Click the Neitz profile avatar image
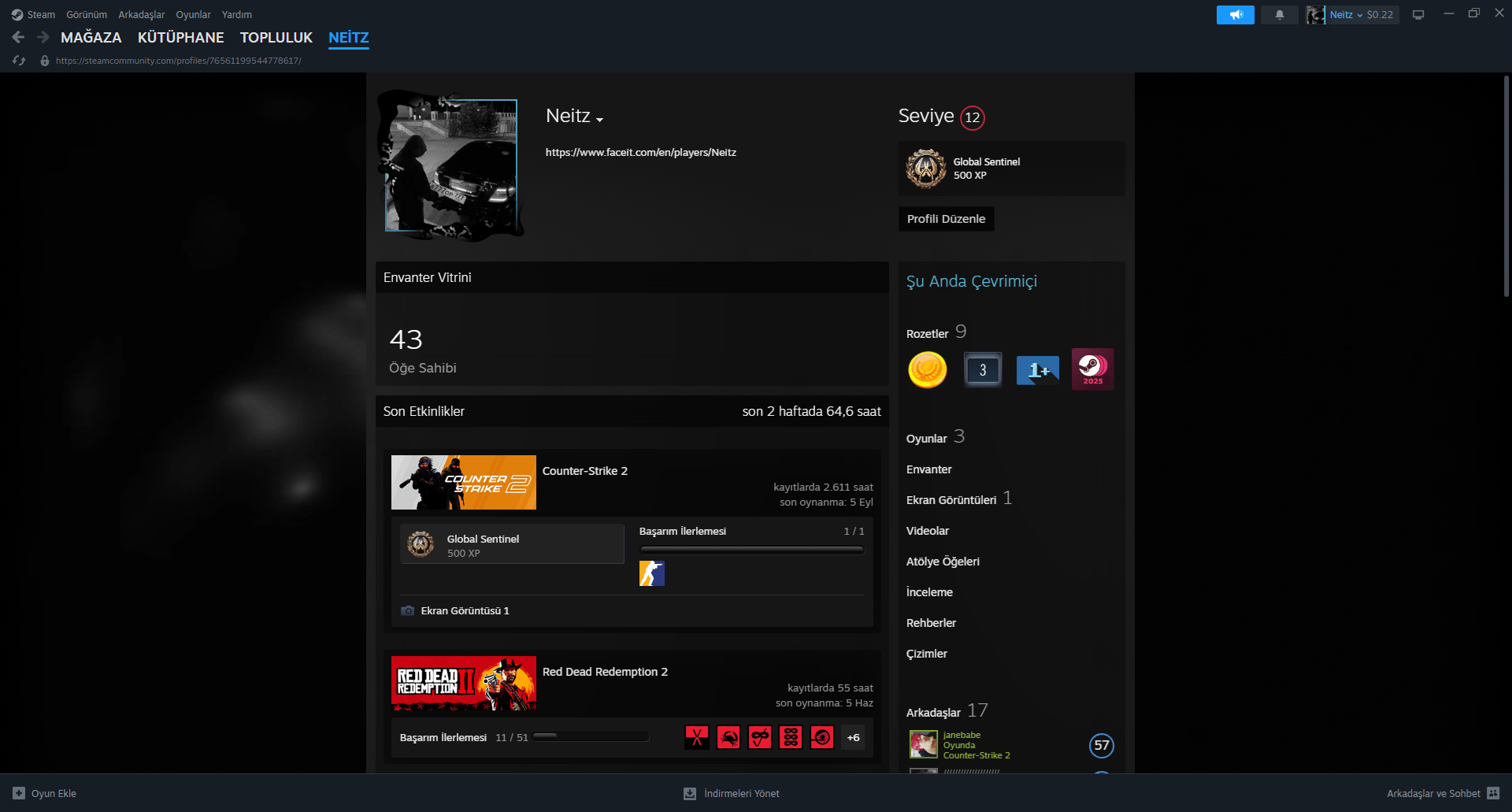The width and height of the screenshot is (1512, 812). click(450, 165)
